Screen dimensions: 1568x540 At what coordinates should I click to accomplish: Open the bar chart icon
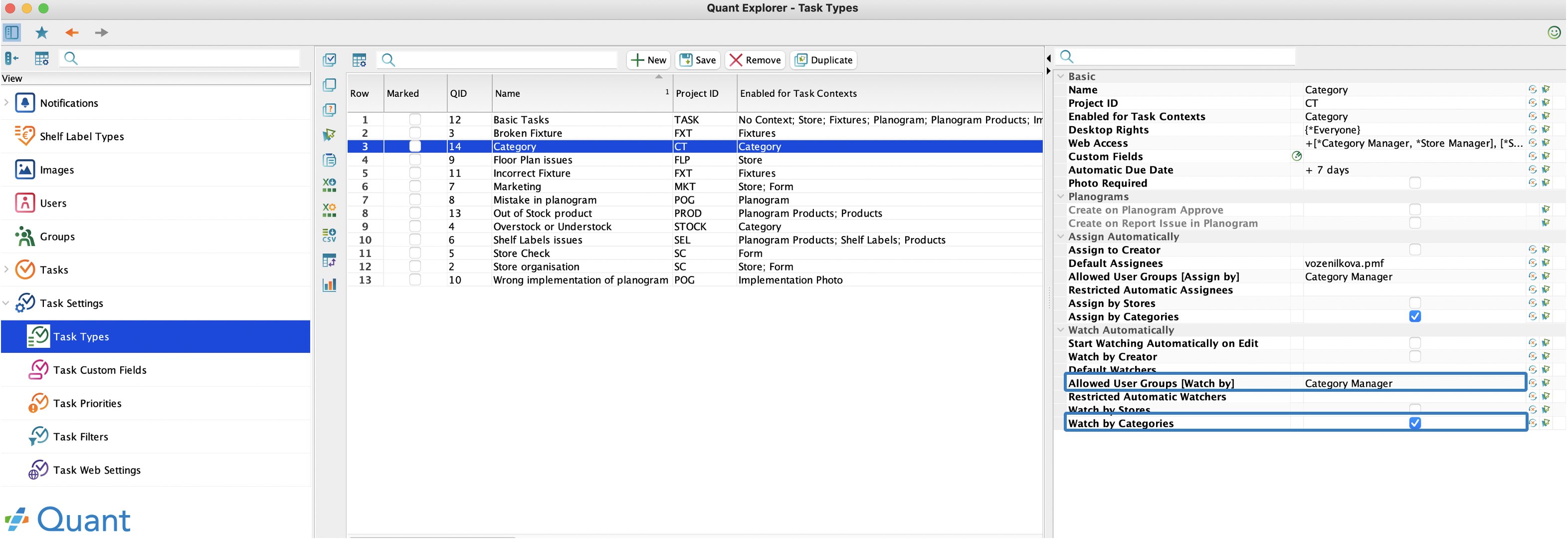329,285
